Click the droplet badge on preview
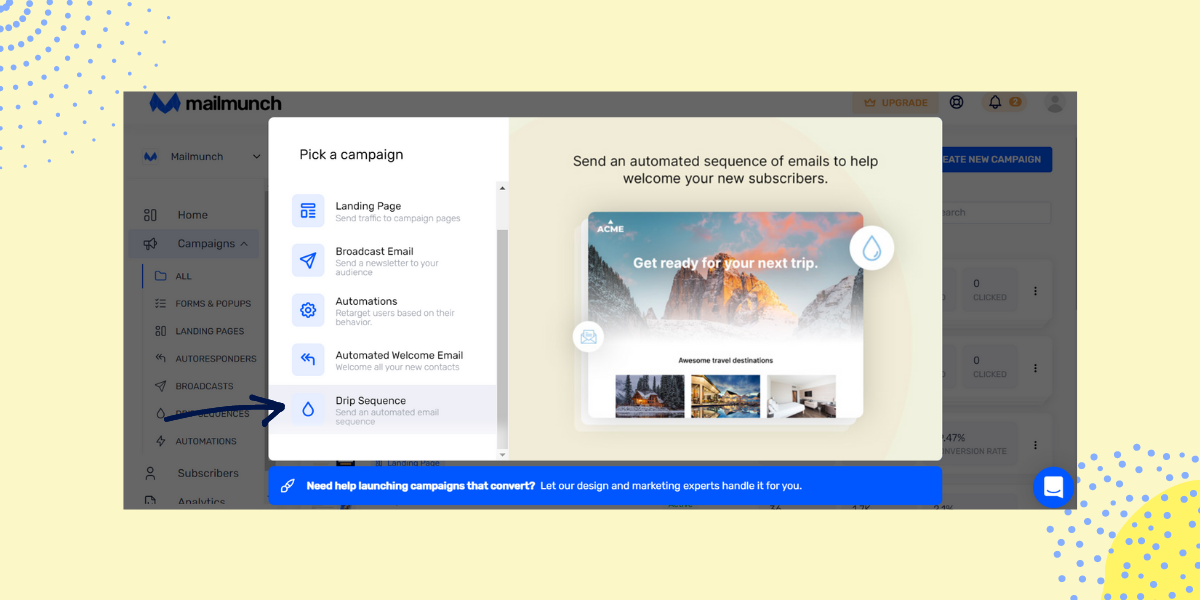 872,249
